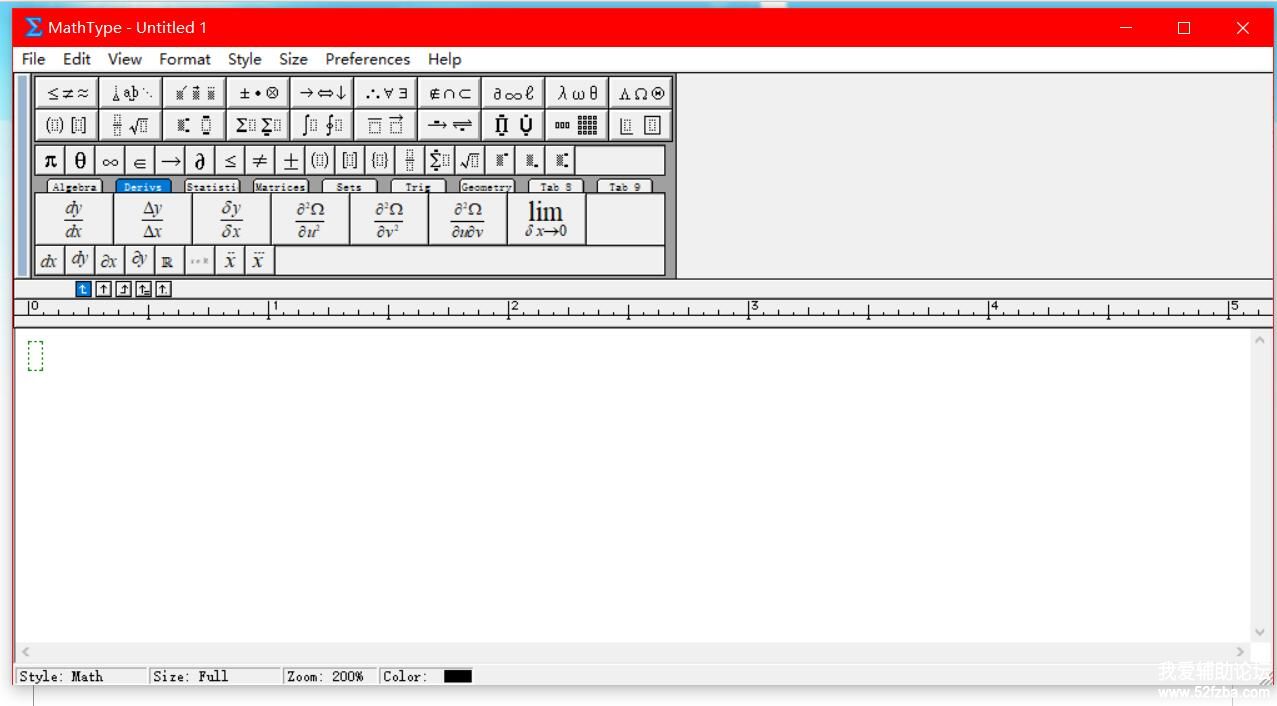Click the not-equal sign button
This screenshot has width=1277, height=706.
pos(260,160)
